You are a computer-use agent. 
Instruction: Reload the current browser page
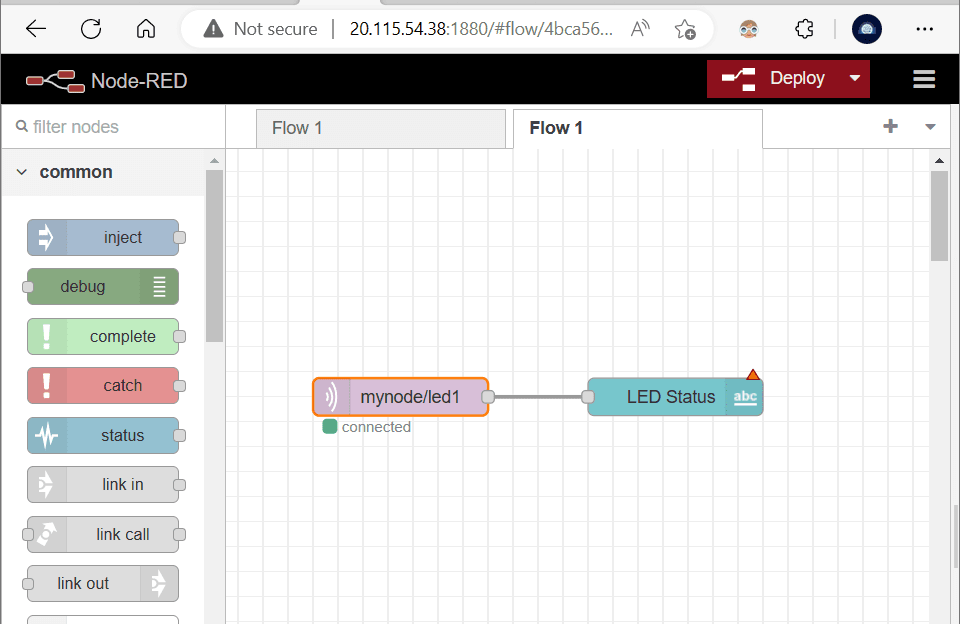point(91,29)
